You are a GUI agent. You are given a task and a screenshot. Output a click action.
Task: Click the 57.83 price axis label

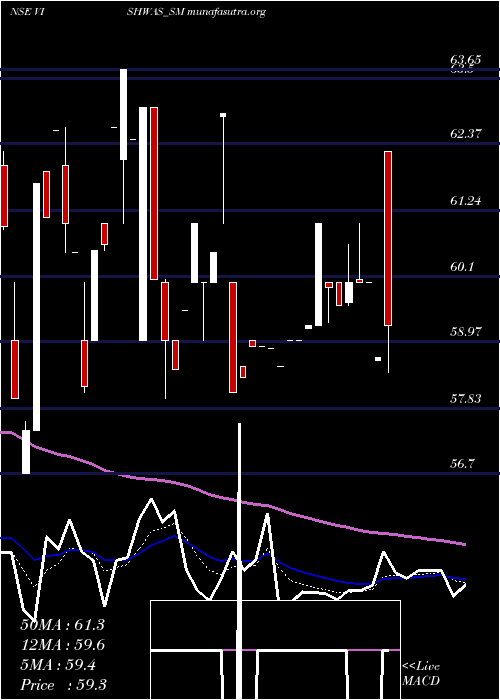click(465, 398)
